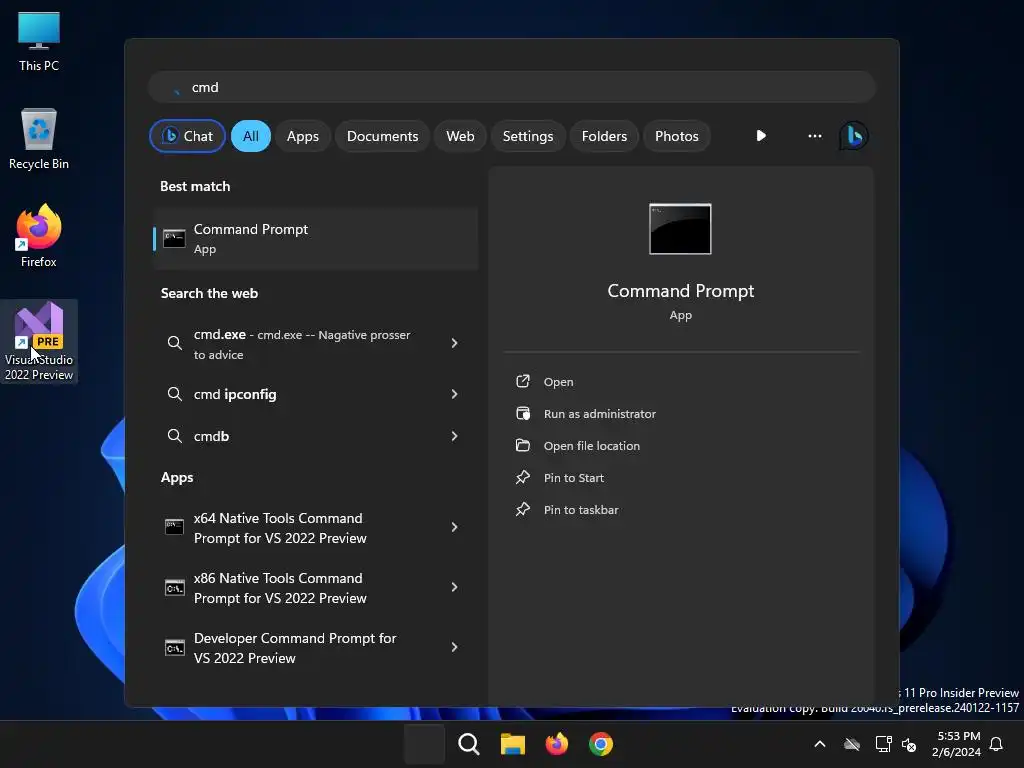1024x768 pixels.
Task: Click the OneDrive cloud tray icon
Action: (852, 744)
